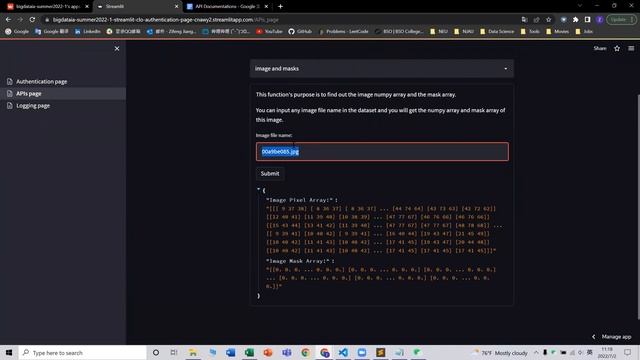Open the Data Science bookmark folder
Screen dimensions: 640x360
click(497, 31)
